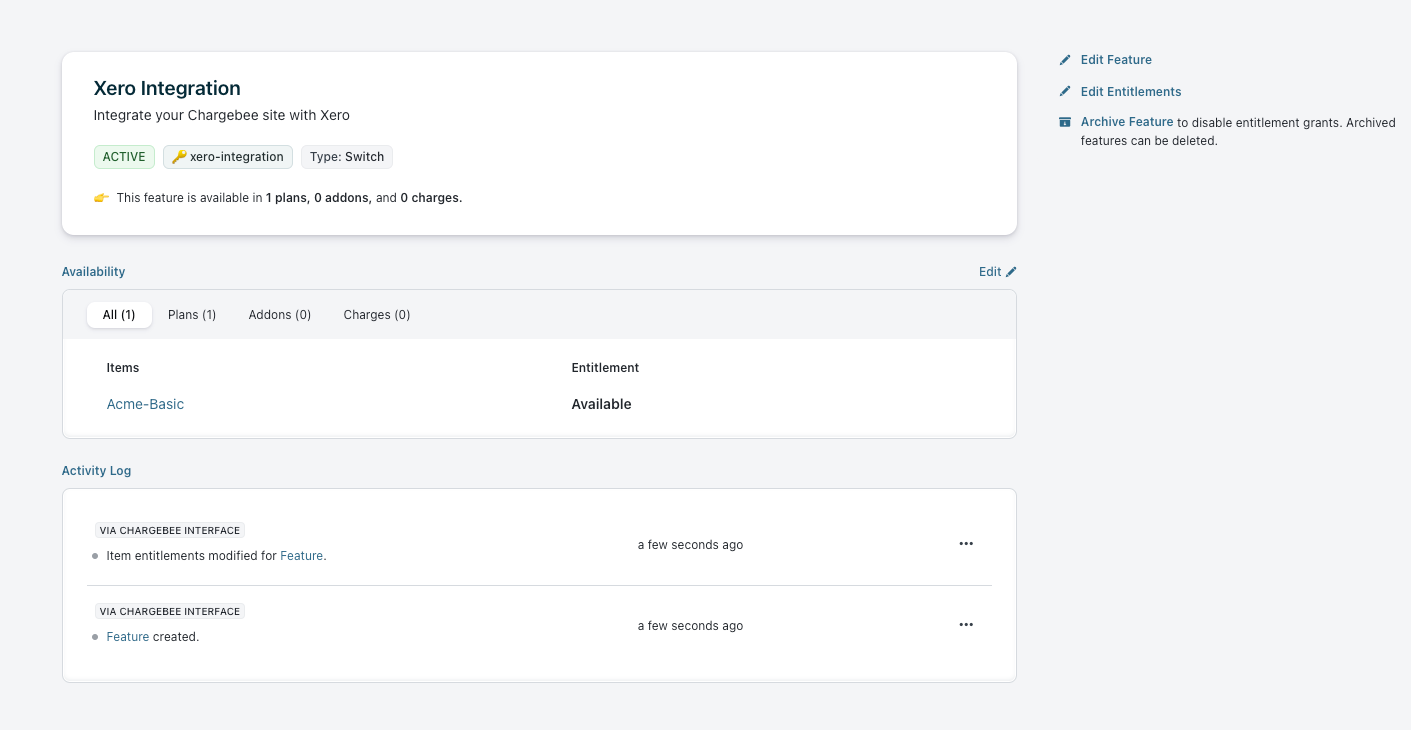Open the Acme-Basic item link
The width and height of the screenshot is (1411, 730).
click(x=145, y=404)
